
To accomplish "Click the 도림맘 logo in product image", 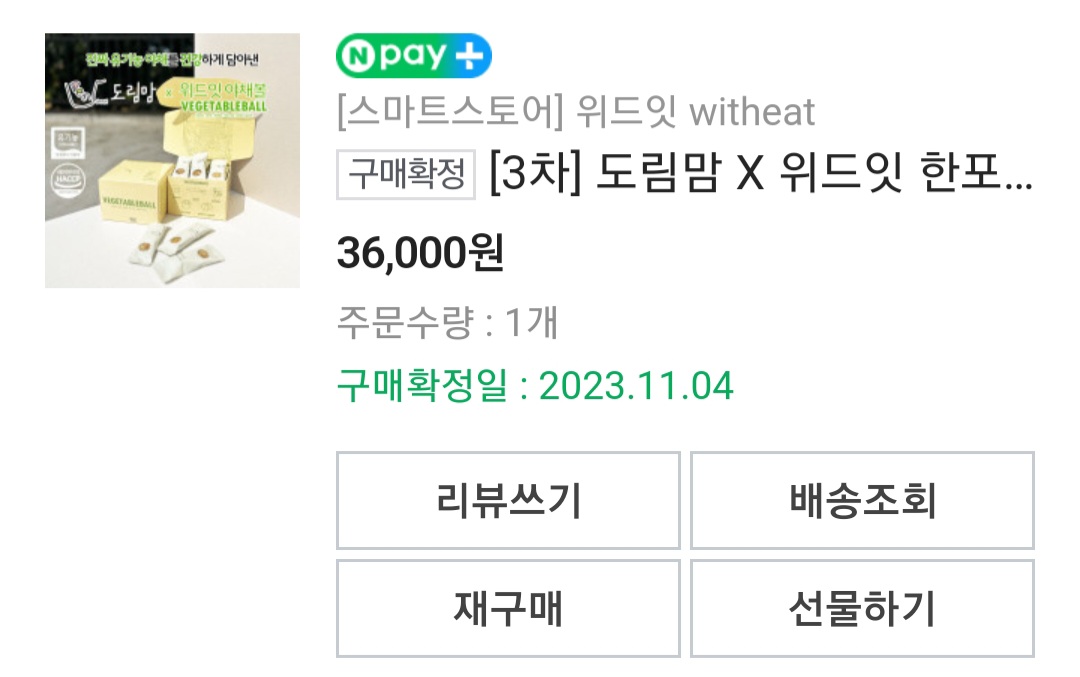I will [x=111, y=92].
